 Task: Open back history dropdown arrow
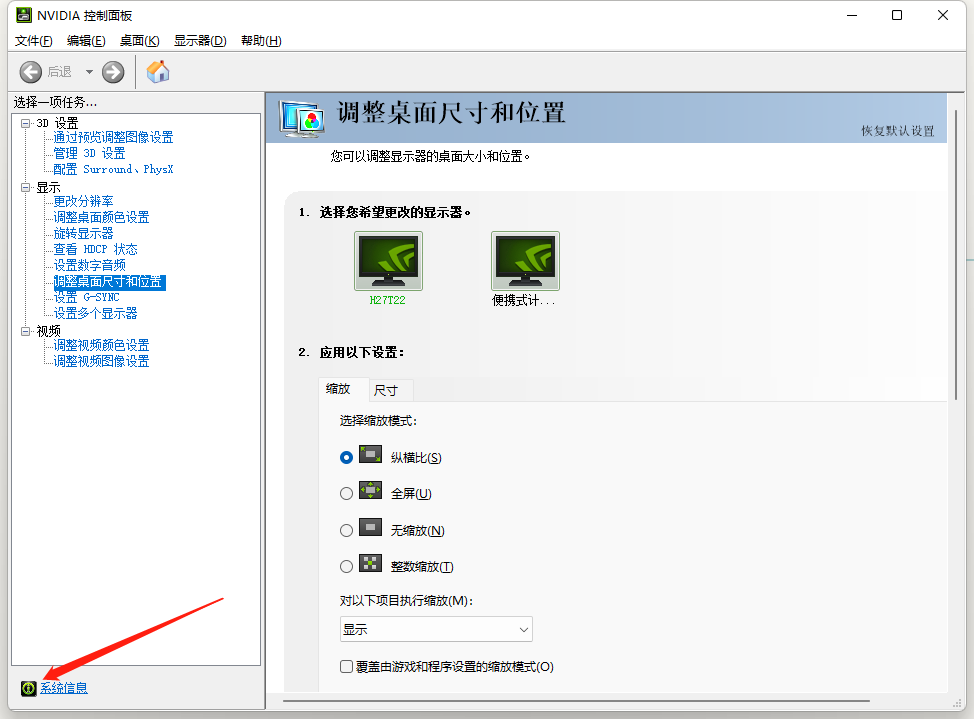pos(89,72)
